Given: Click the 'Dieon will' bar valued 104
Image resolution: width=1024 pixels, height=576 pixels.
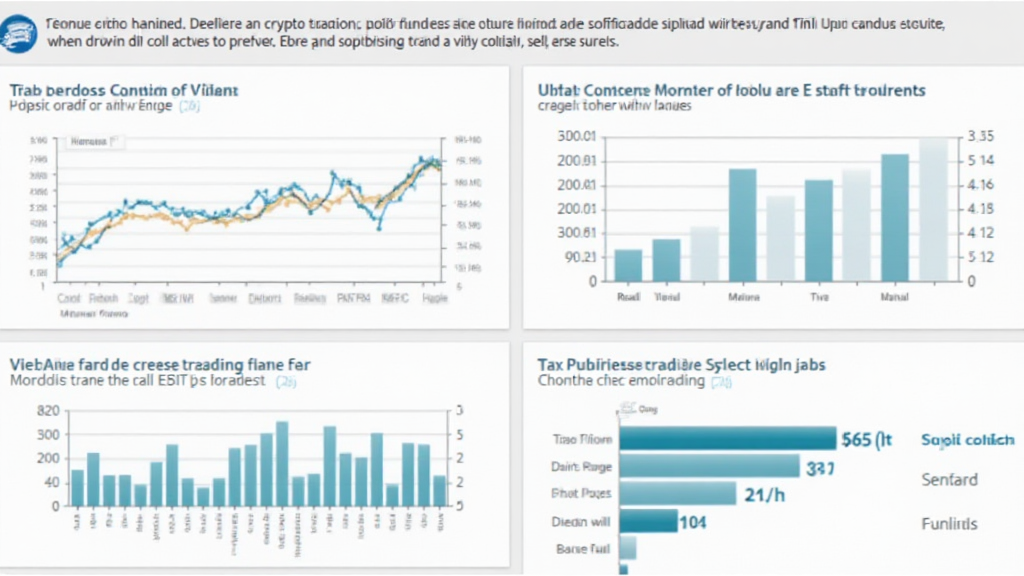Looking at the screenshot, I should (648, 521).
